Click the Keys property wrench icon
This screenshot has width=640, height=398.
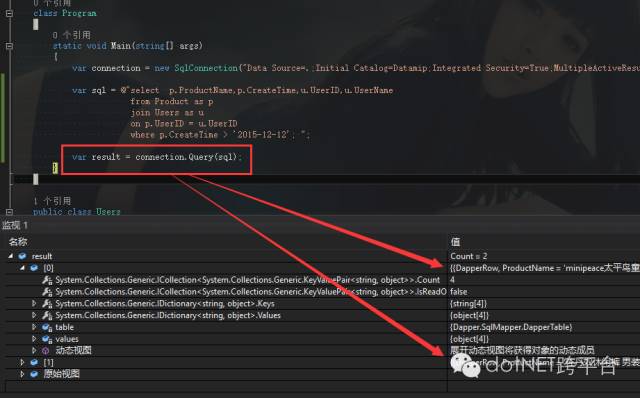click(47, 303)
